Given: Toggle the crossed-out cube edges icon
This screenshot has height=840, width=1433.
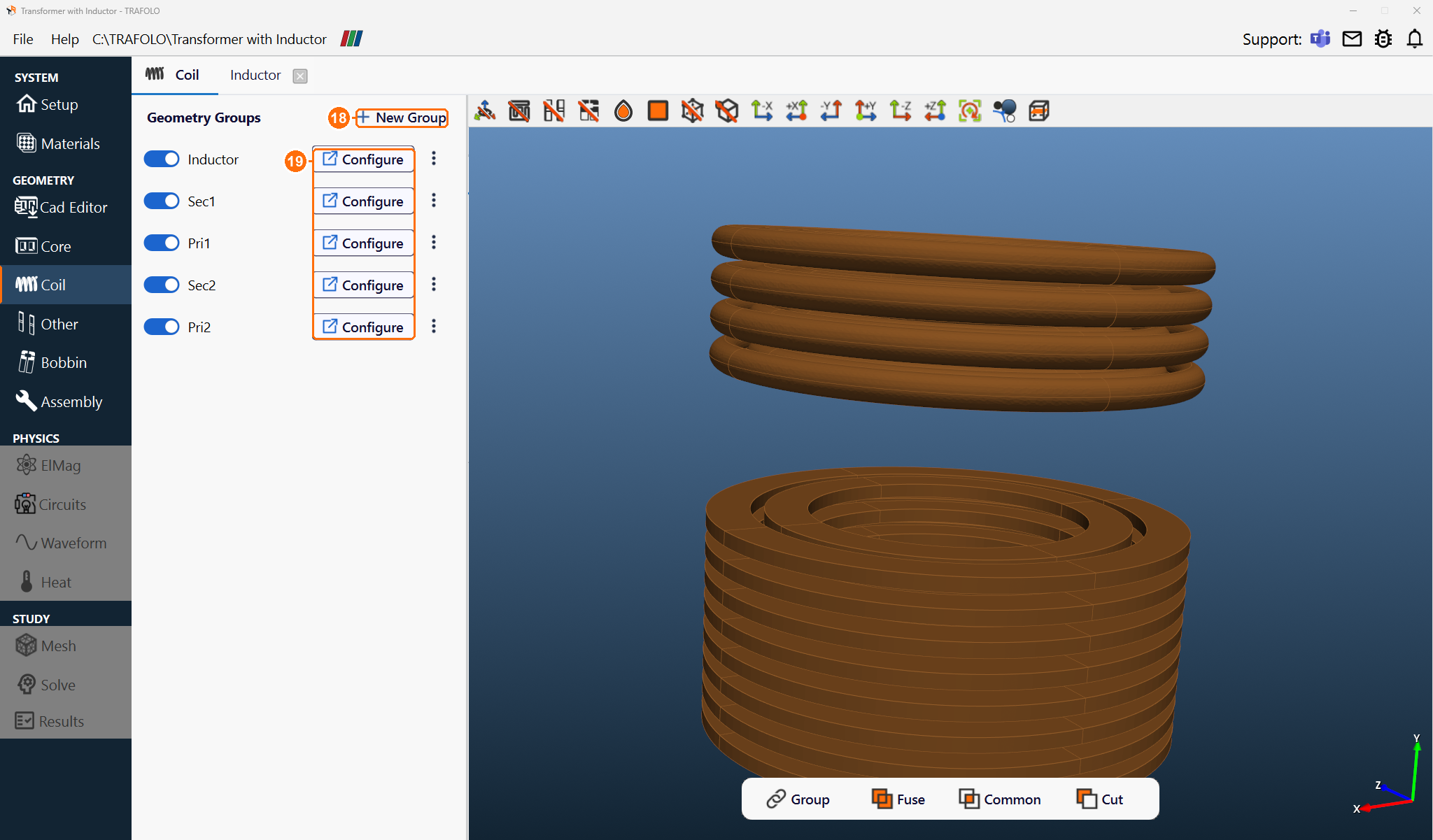Looking at the screenshot, I should pyautogui.click(x=727, y=111).
